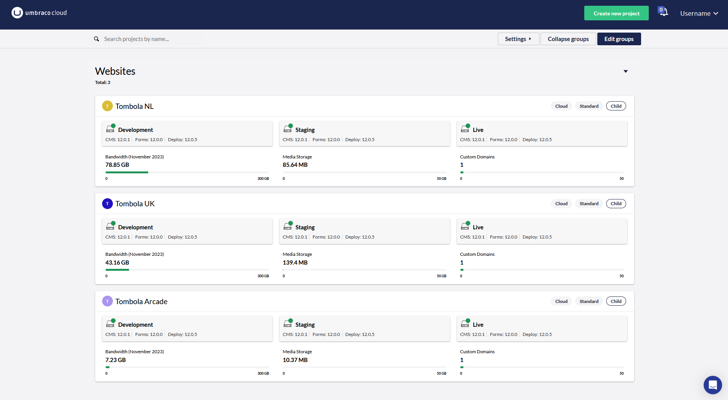Click the Cloud tag on Tombola Arcade
Screen dimensions: 728x400
(x=561, y=301)
